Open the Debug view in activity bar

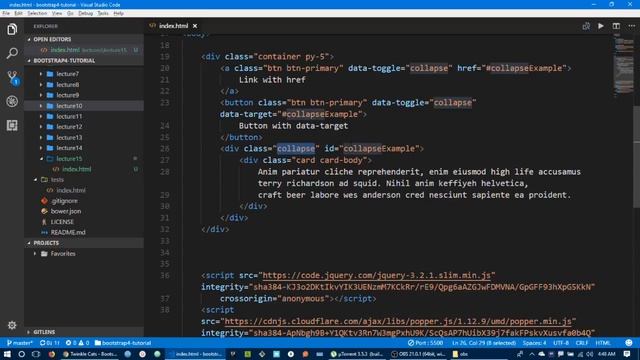point(12,101)
